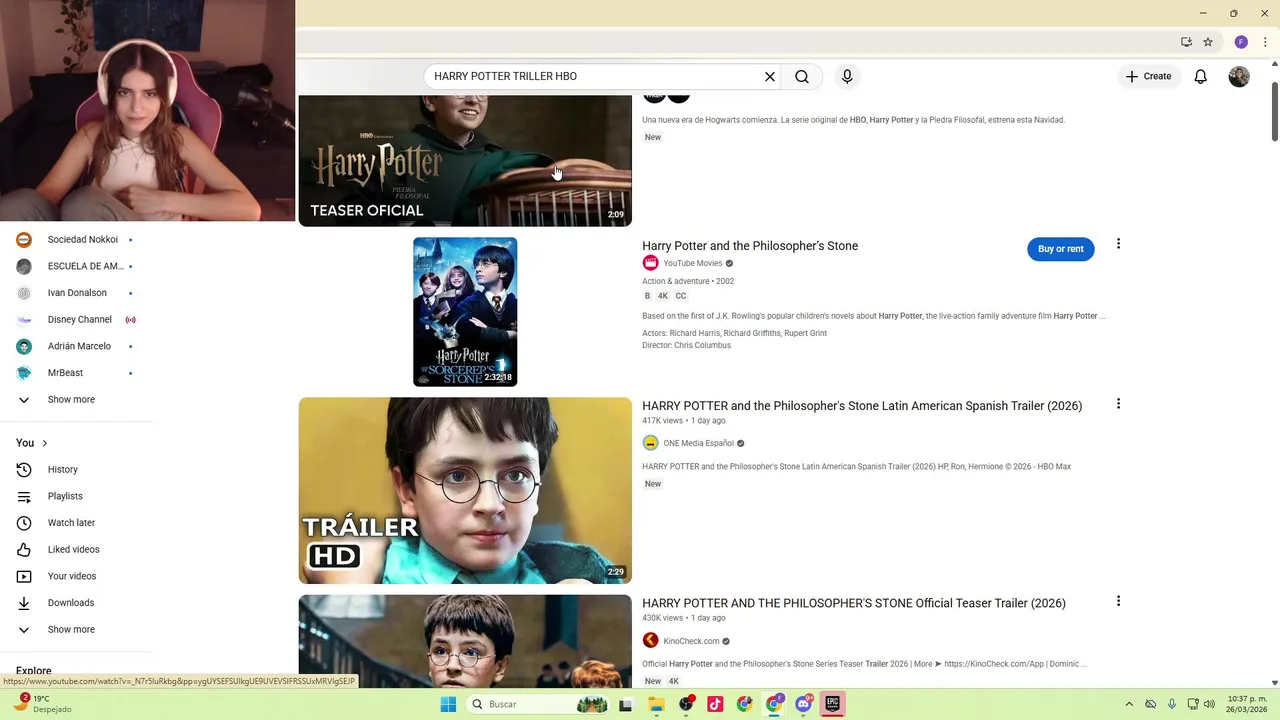This screenshot has height=720, width=1280.
Task: Open TikTok from the taskbar
Action: pos(715,704)
